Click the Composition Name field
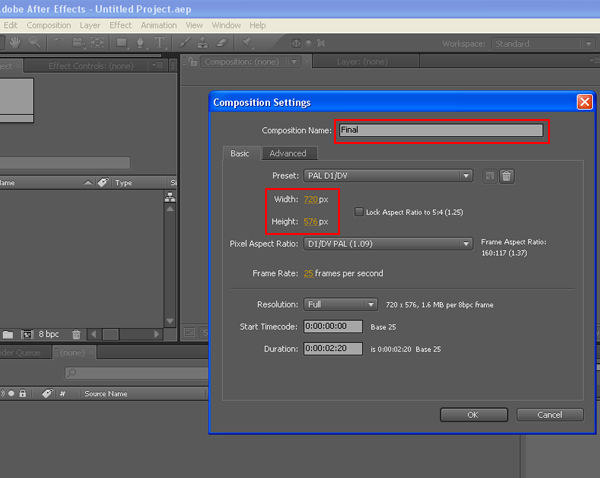The width and height of the screenshot is (600, 478). pos(441,130)
